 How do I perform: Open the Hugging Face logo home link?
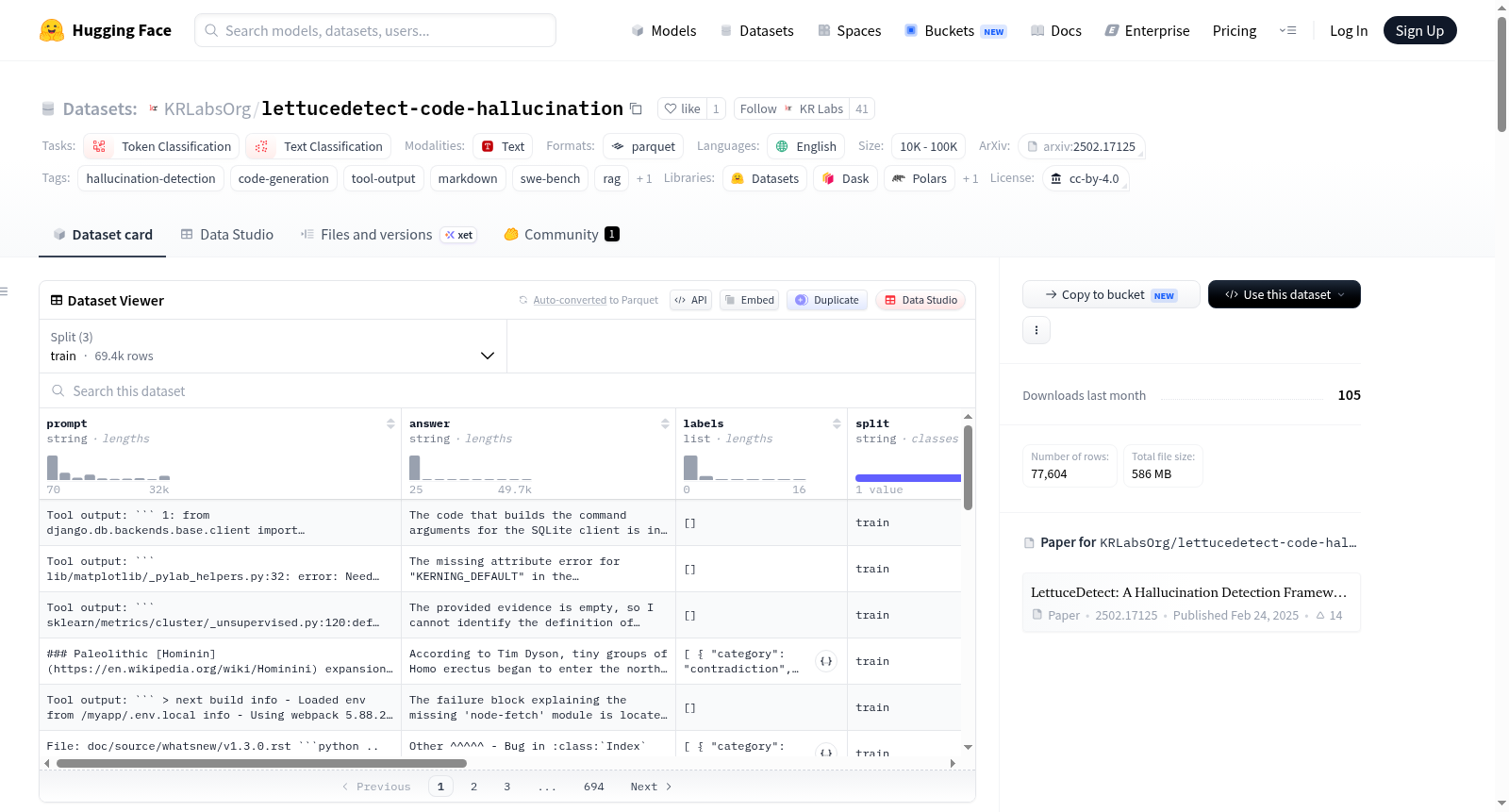tap(106, 30)
